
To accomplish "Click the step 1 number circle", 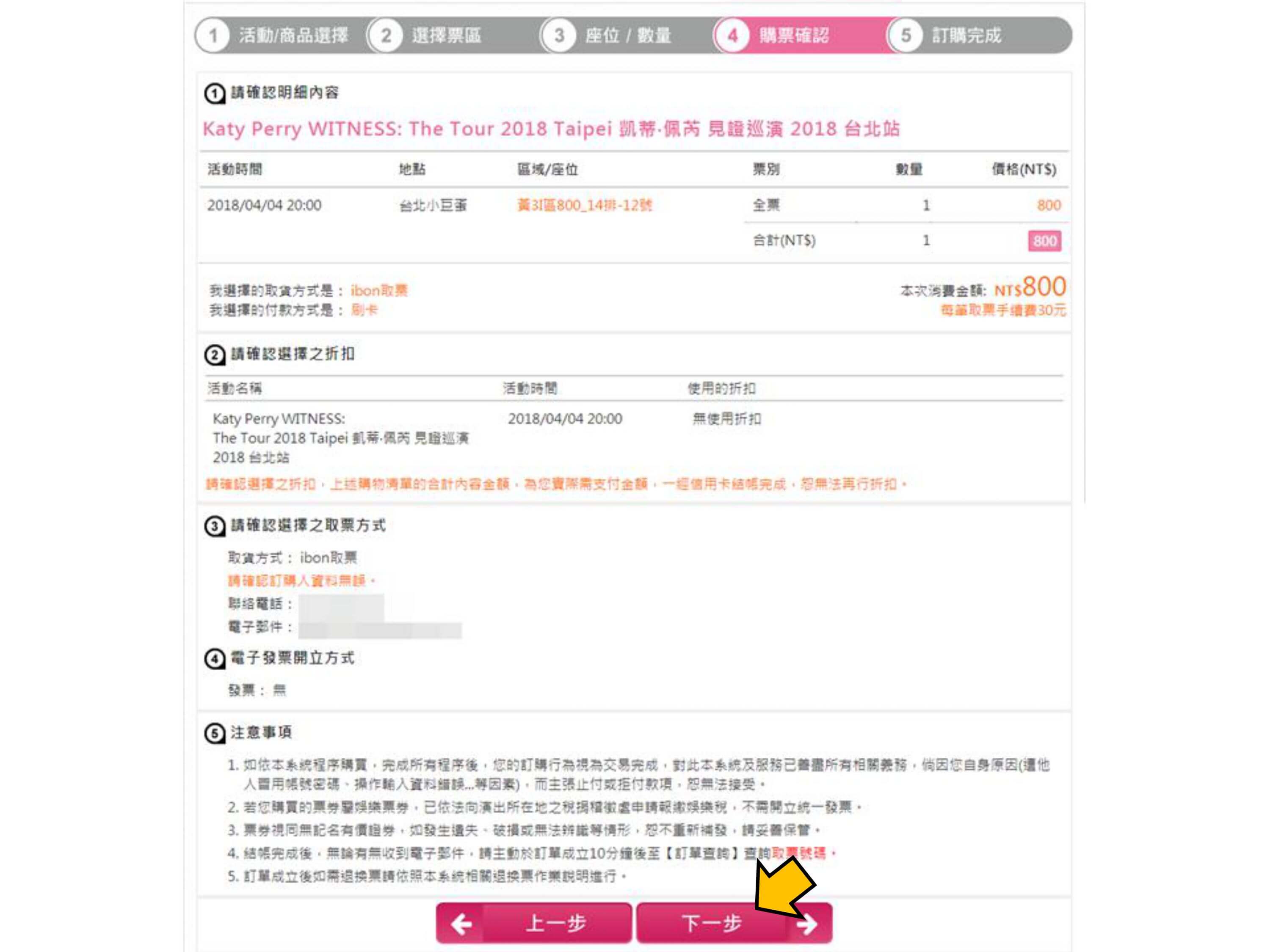I will click(213, 36).
